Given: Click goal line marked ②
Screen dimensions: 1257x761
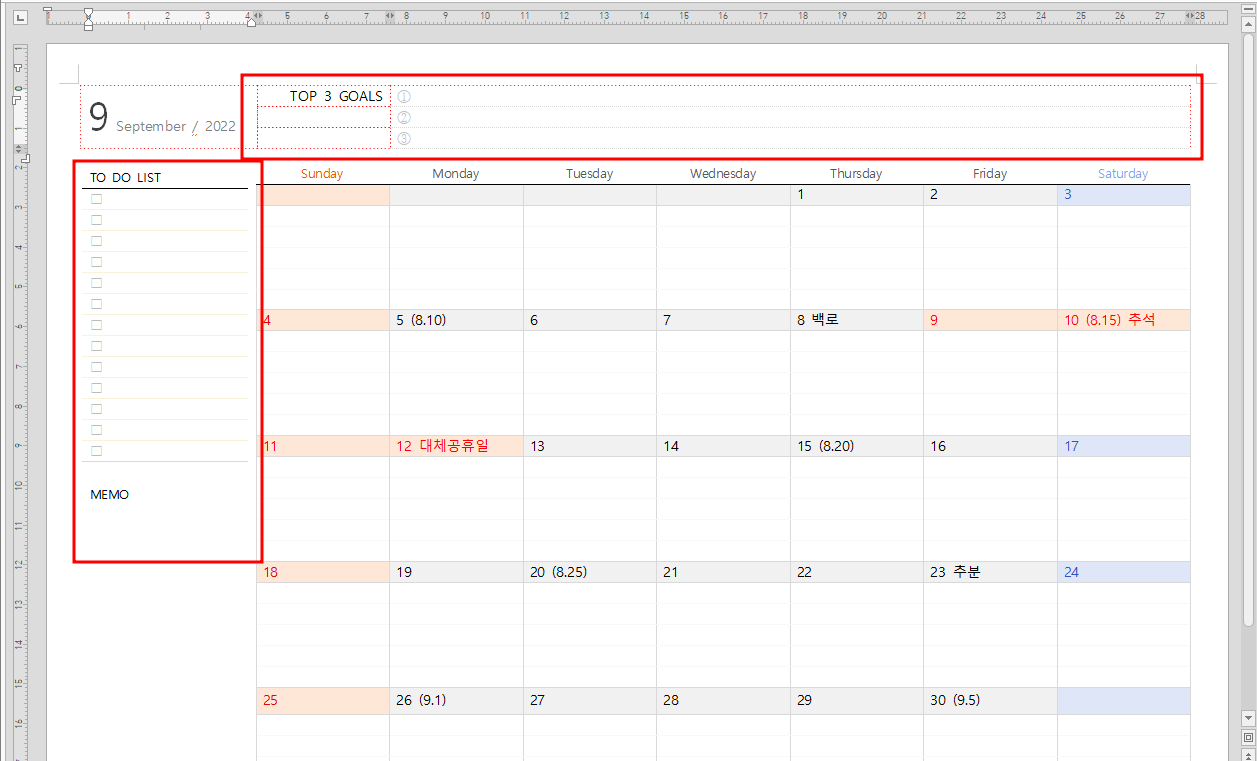Looking at the screenshot, I should click(x=791, y=118).
